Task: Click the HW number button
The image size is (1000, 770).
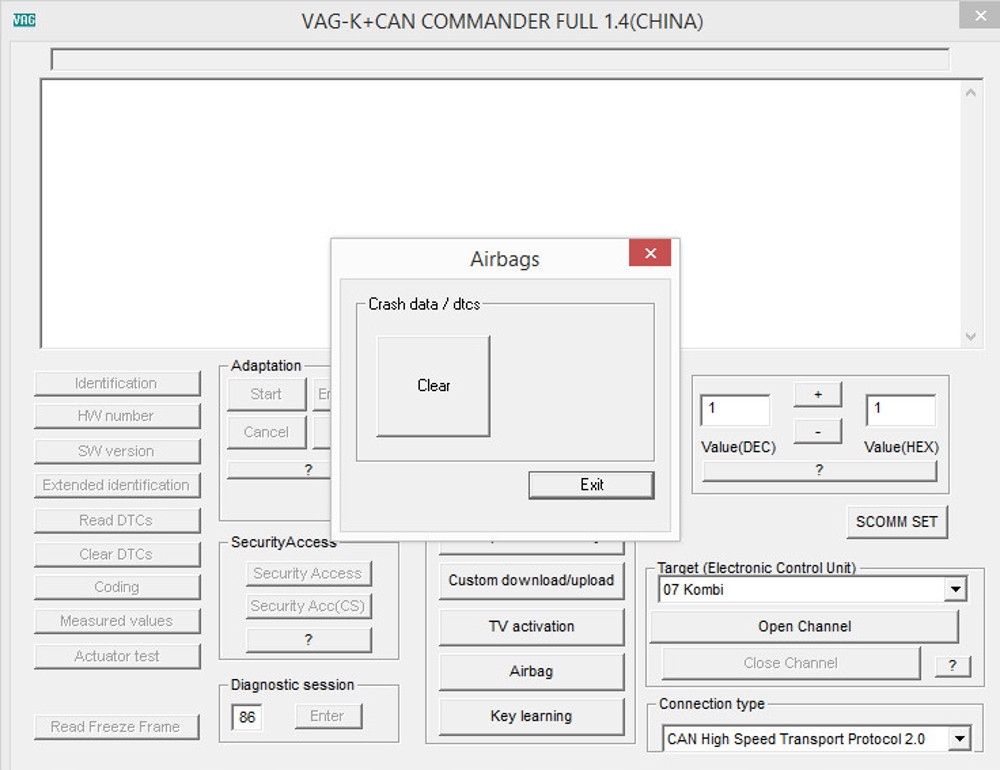Action: (x=117, y=416)
